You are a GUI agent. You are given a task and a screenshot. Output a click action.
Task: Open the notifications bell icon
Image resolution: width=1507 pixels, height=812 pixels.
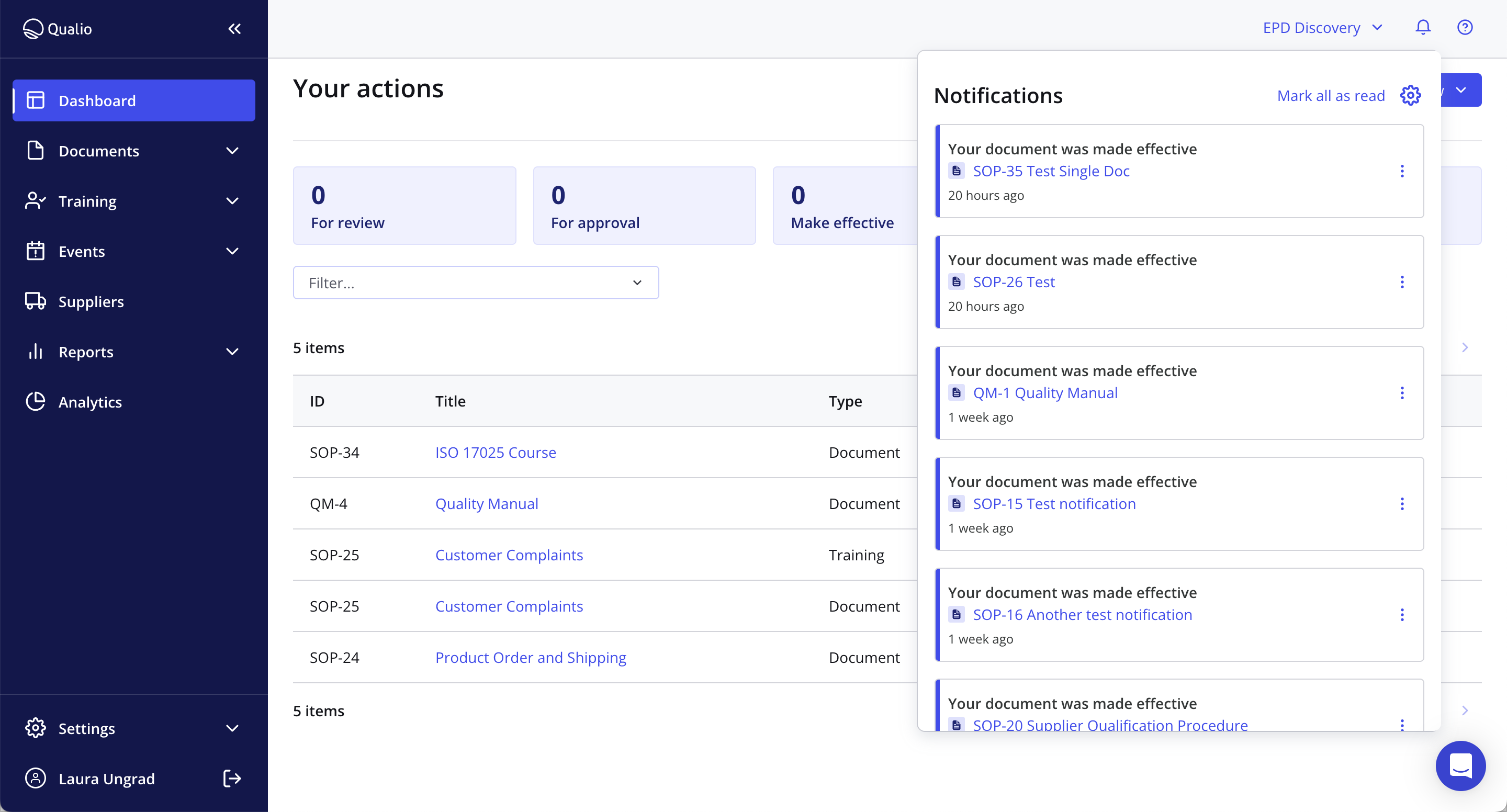tap(1423, 27)
